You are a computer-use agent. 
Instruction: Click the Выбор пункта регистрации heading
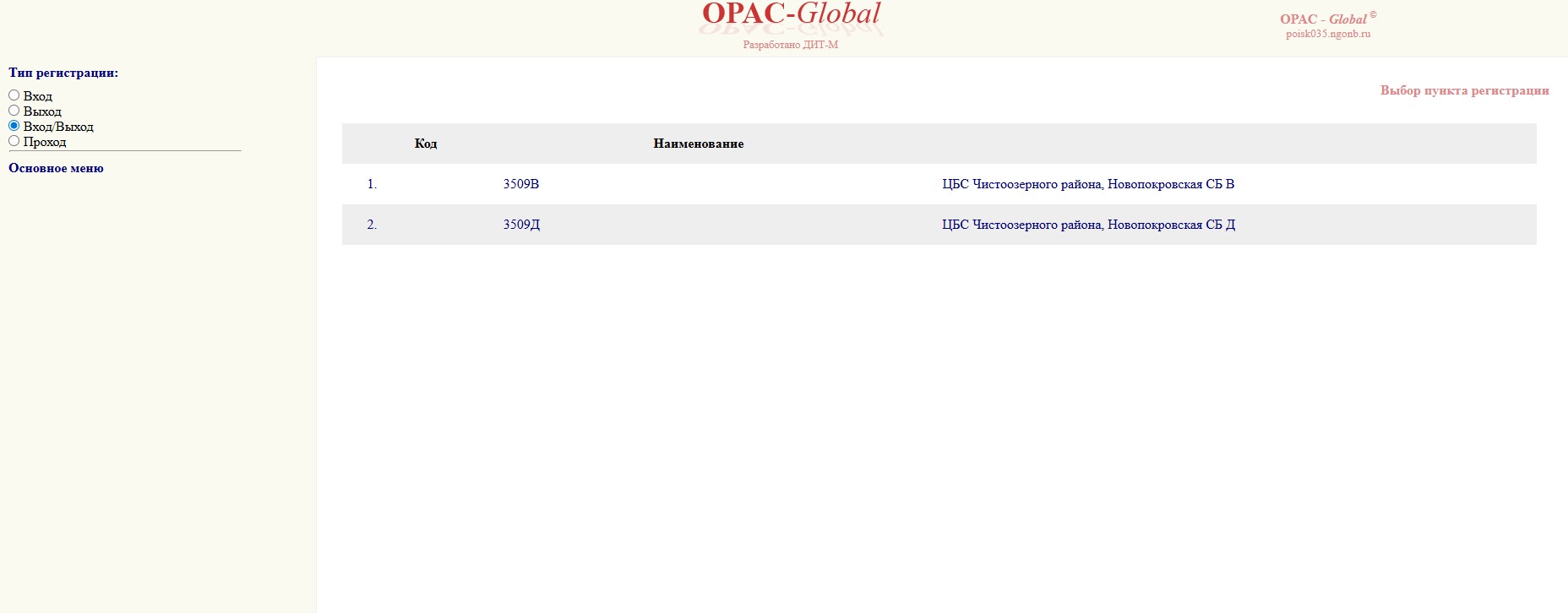(x=1464, y=90)
